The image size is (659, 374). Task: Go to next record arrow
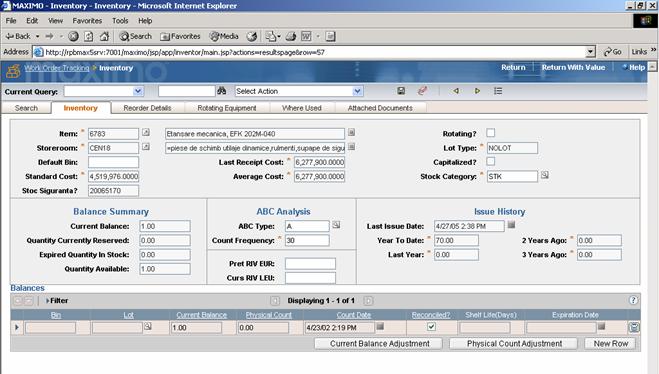(477, 91)
